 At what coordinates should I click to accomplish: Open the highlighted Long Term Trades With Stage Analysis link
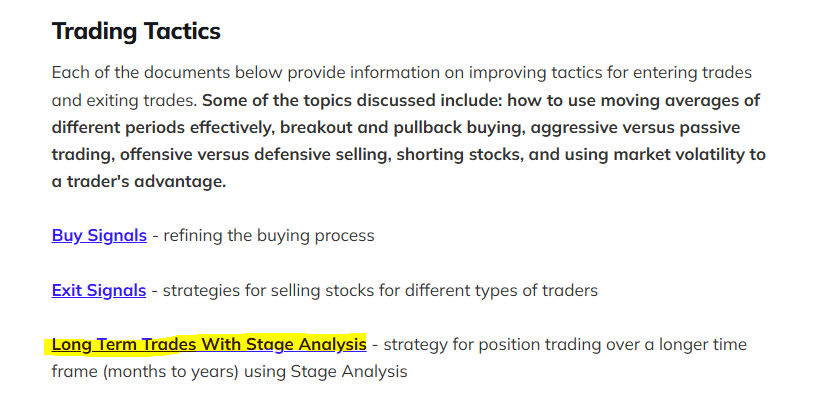coord(209,345)
